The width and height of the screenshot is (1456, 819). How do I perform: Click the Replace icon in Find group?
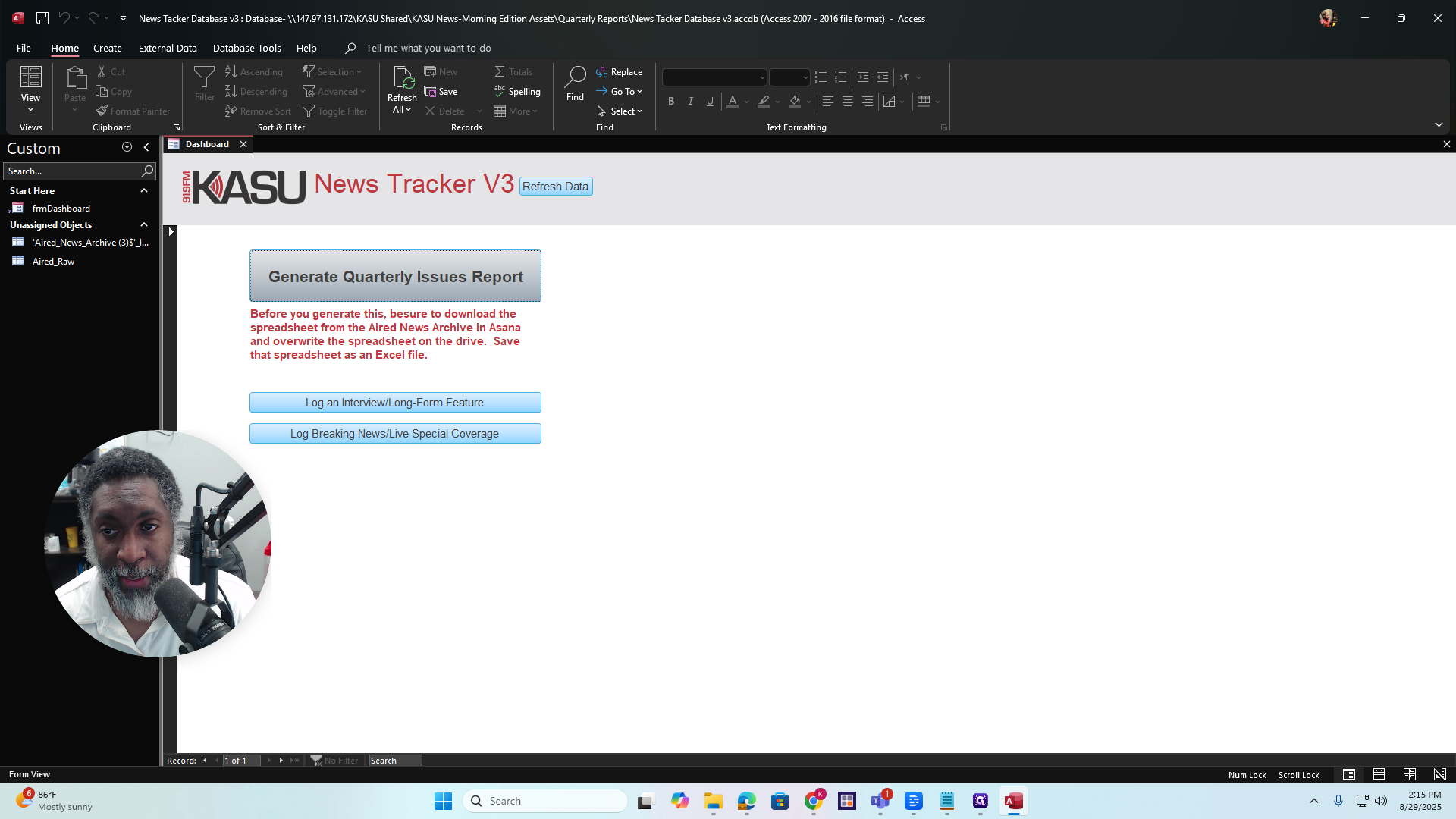(x=601, y=71)
